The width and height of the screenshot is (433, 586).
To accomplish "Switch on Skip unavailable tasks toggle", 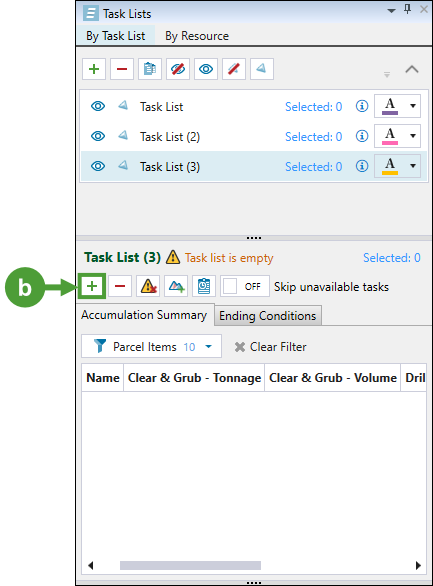I will pyautogui.click(x=245, y=286).
